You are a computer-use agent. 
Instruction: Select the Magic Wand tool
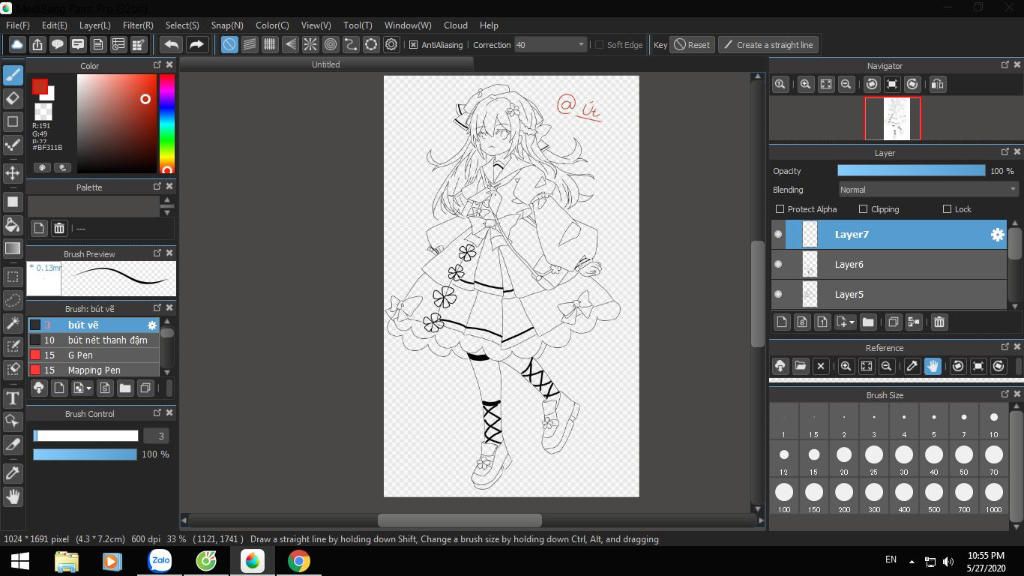[12, 323]
